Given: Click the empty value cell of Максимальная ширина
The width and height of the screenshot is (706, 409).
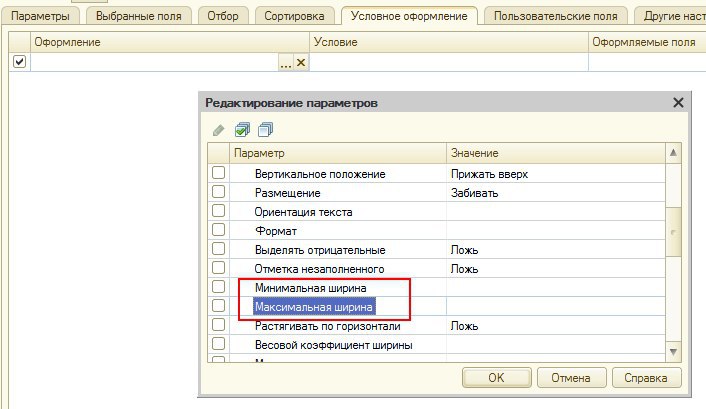Looking at the screenshot, I should click(556, 307).
